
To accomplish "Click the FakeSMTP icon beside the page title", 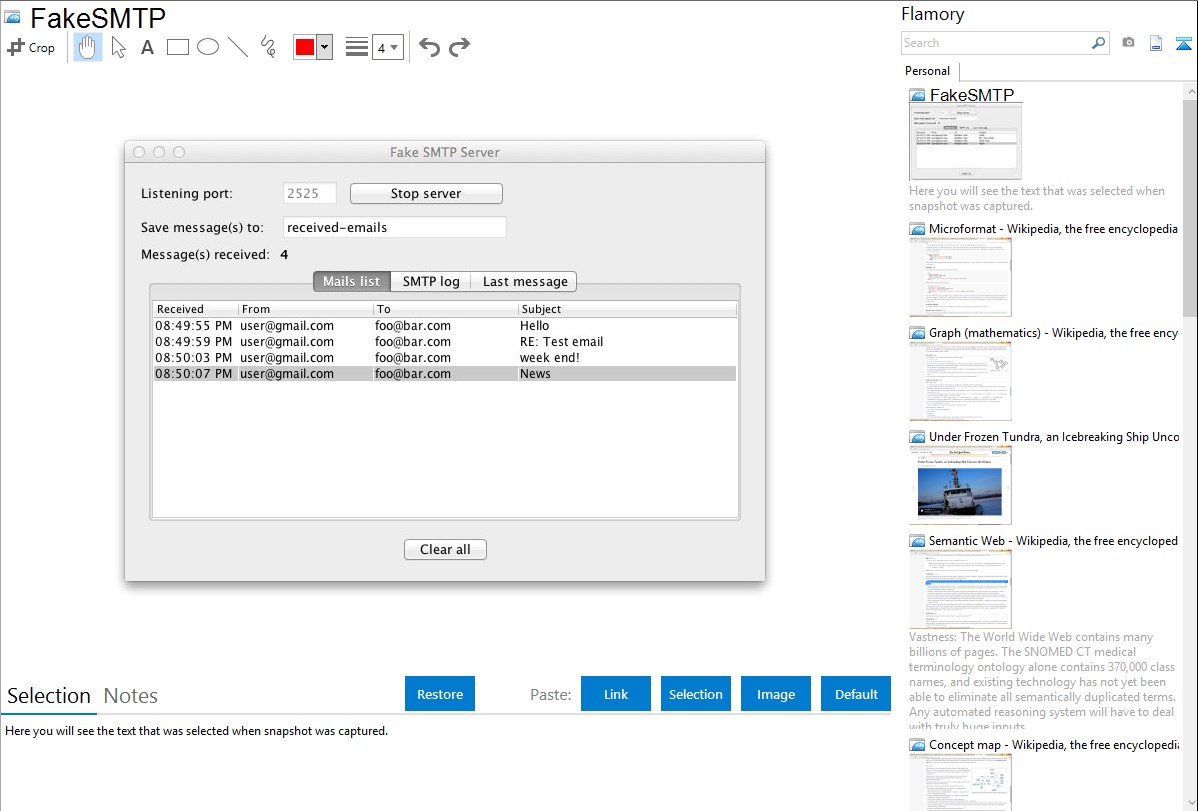I will click(x=13, y=17).
